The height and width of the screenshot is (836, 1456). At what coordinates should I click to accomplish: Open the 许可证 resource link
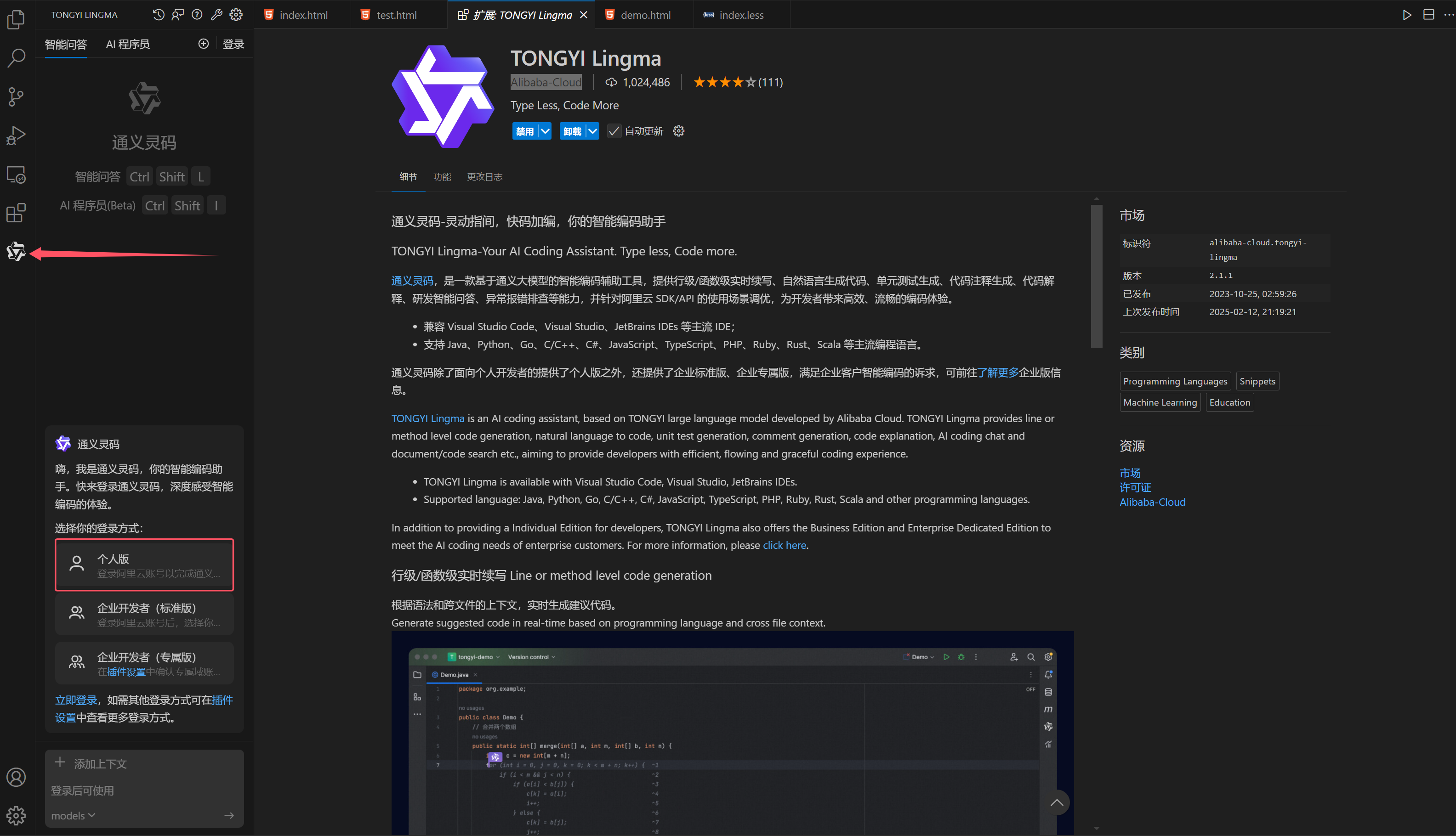coord(1135,487)
